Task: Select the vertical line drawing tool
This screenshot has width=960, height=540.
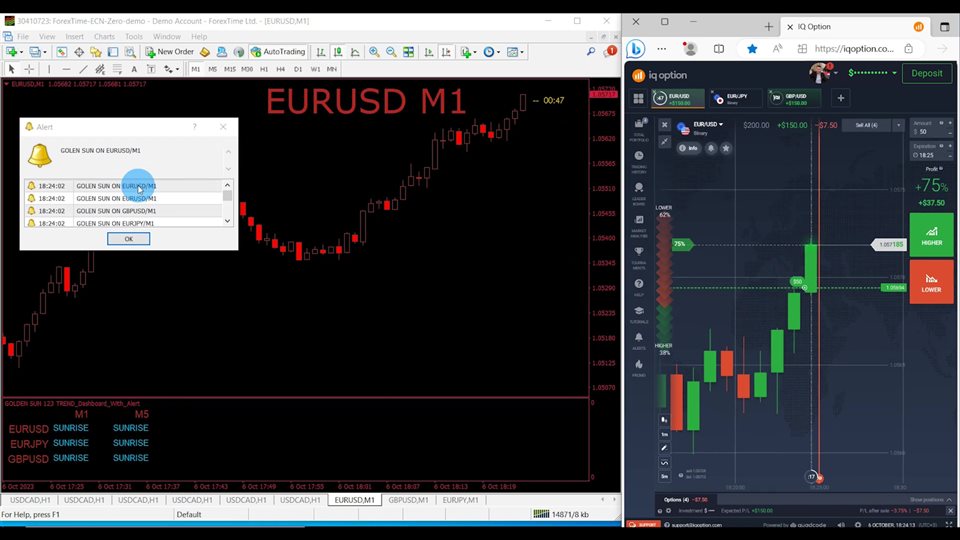Action: pos(49,69)
